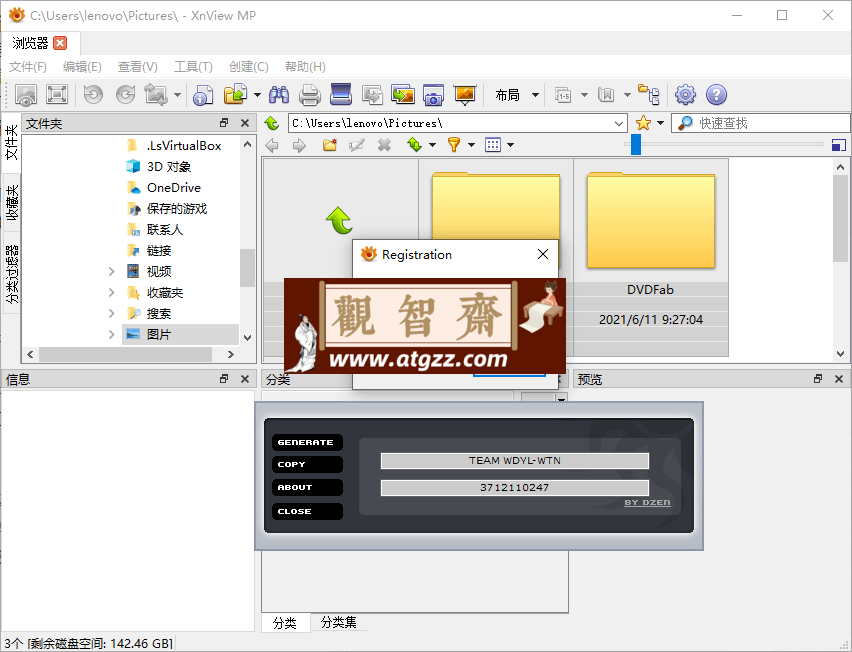
Task: Expand the 视频 folder tree node
Action: (111, 271)
